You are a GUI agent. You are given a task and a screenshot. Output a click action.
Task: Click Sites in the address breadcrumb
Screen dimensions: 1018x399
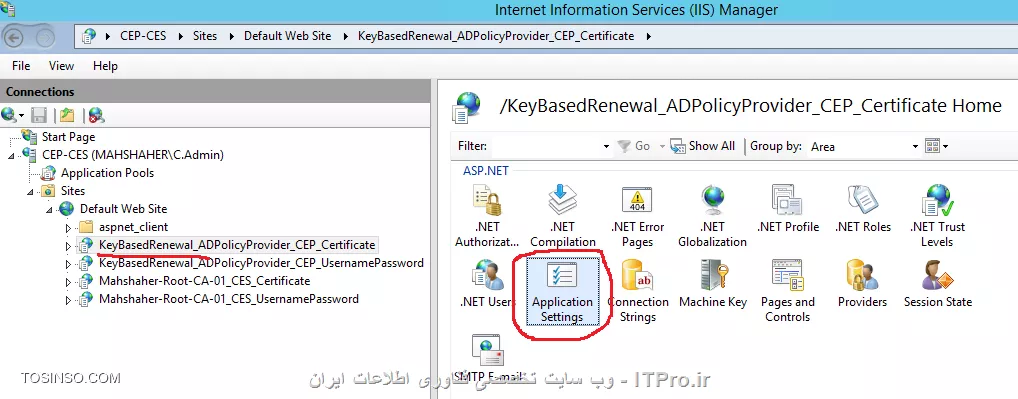coord(205,36)
